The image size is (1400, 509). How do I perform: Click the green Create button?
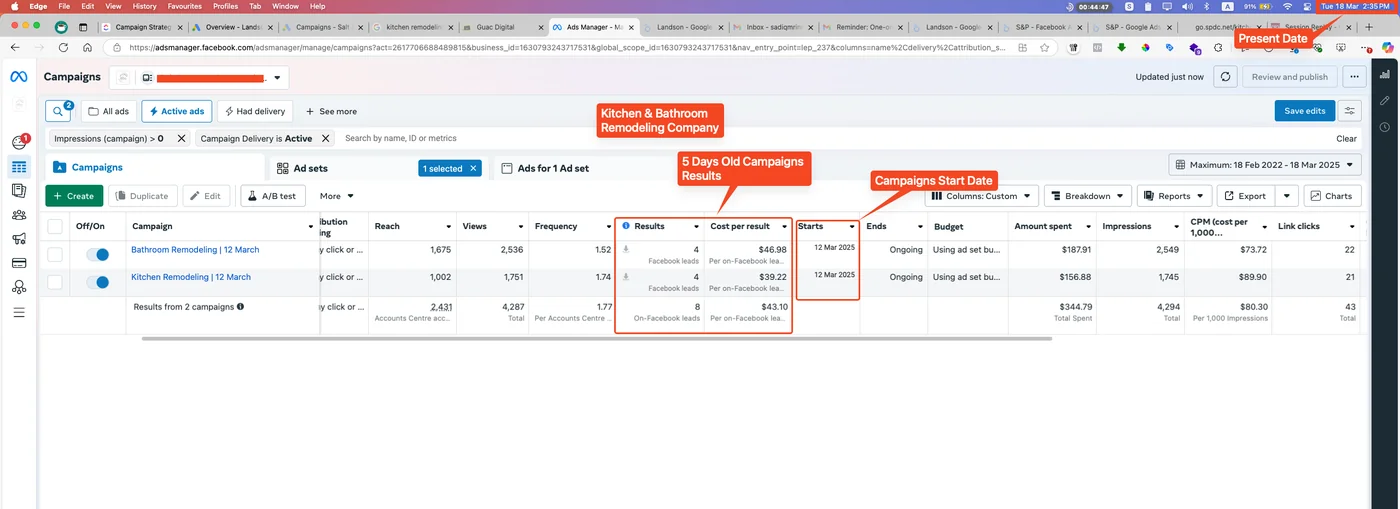[x=74, y=196]
